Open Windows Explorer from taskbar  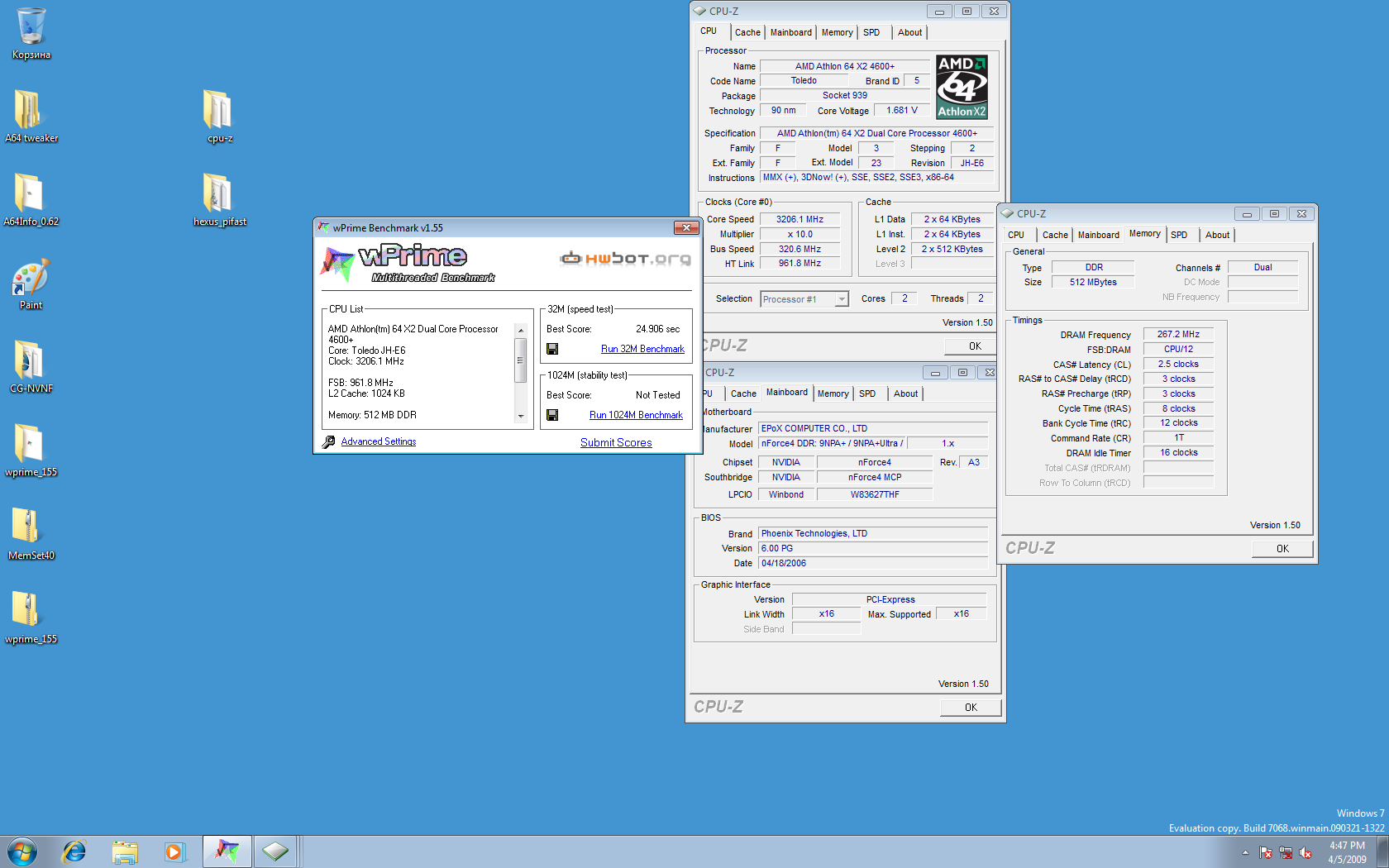point(125,851)
